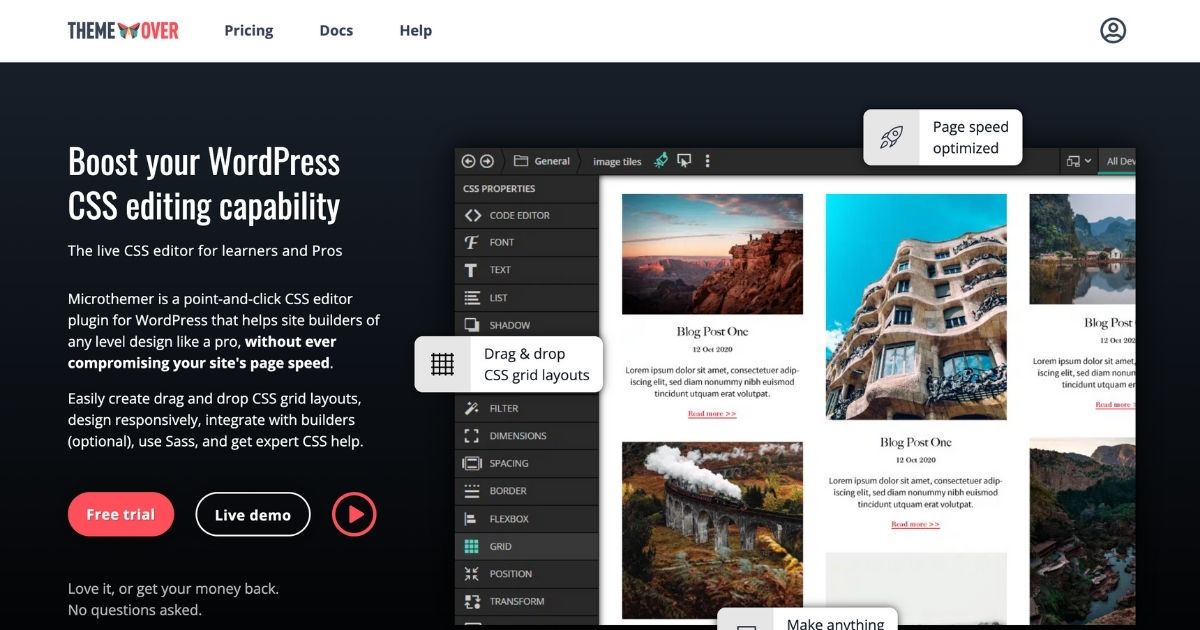
Task: Click the back arrow in editor toolbar
Action: click(468, 161)
